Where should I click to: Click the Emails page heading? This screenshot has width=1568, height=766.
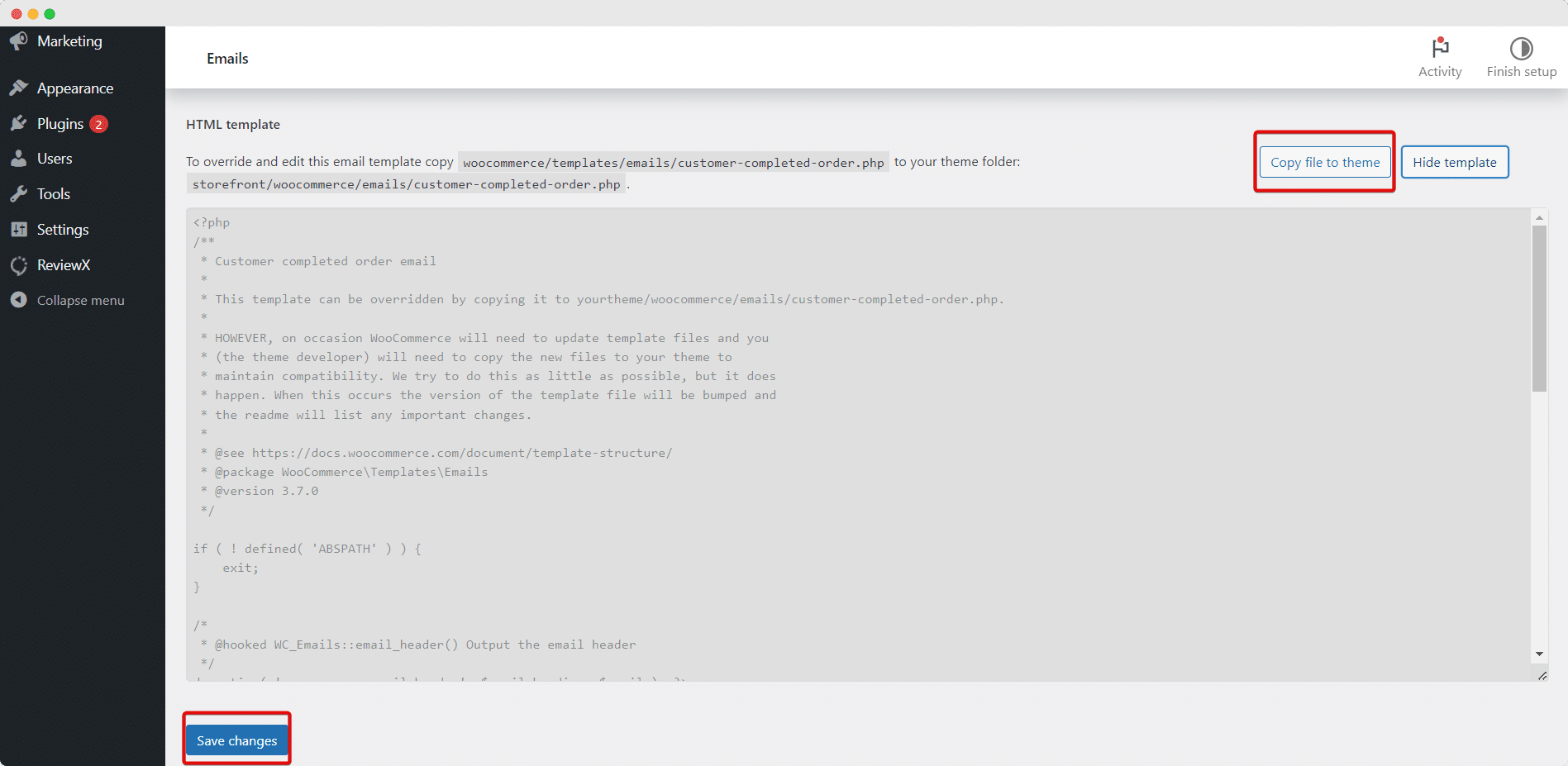tap(227, 59)
